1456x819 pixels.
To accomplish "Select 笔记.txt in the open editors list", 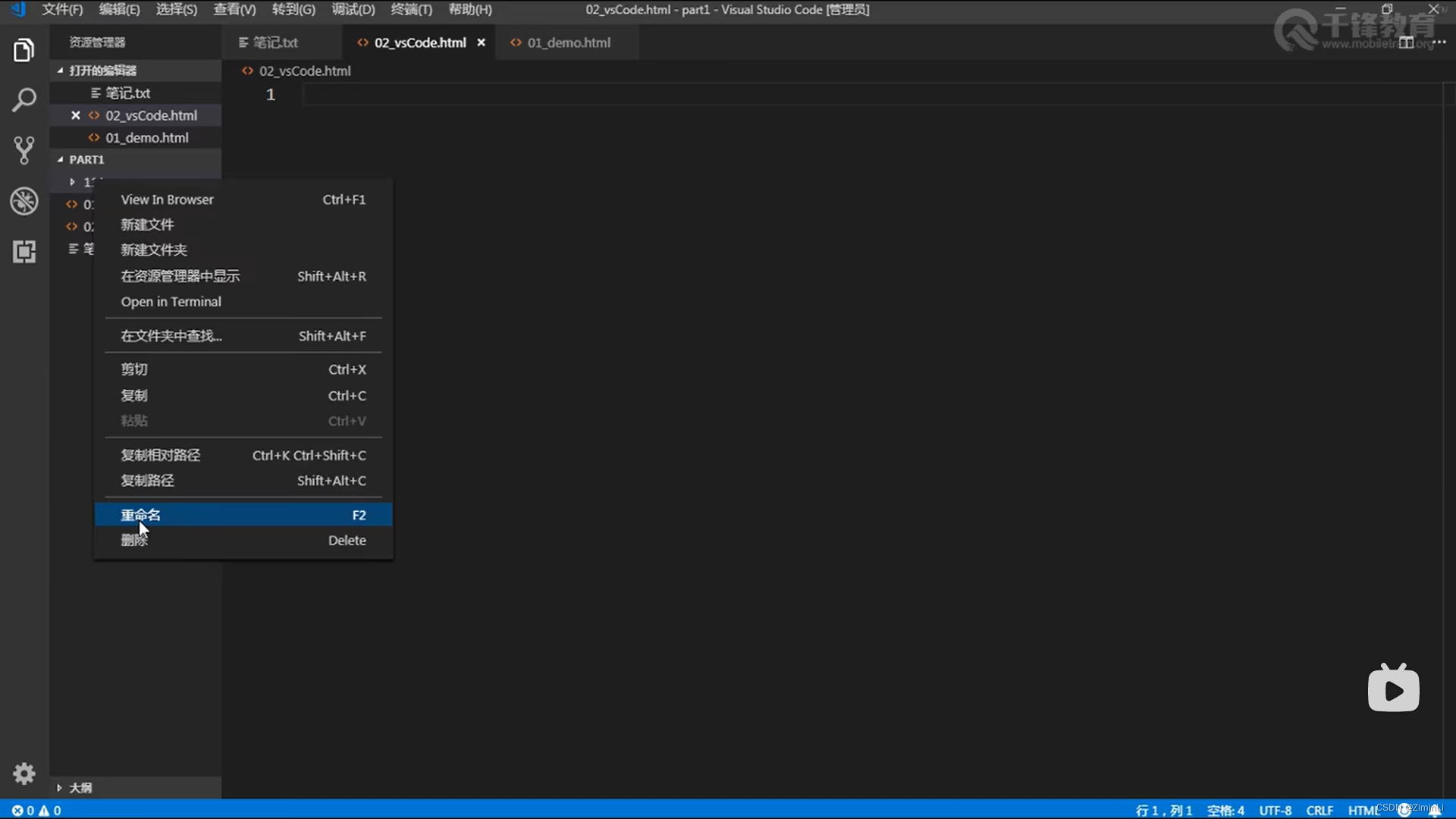I will point(136,93).
